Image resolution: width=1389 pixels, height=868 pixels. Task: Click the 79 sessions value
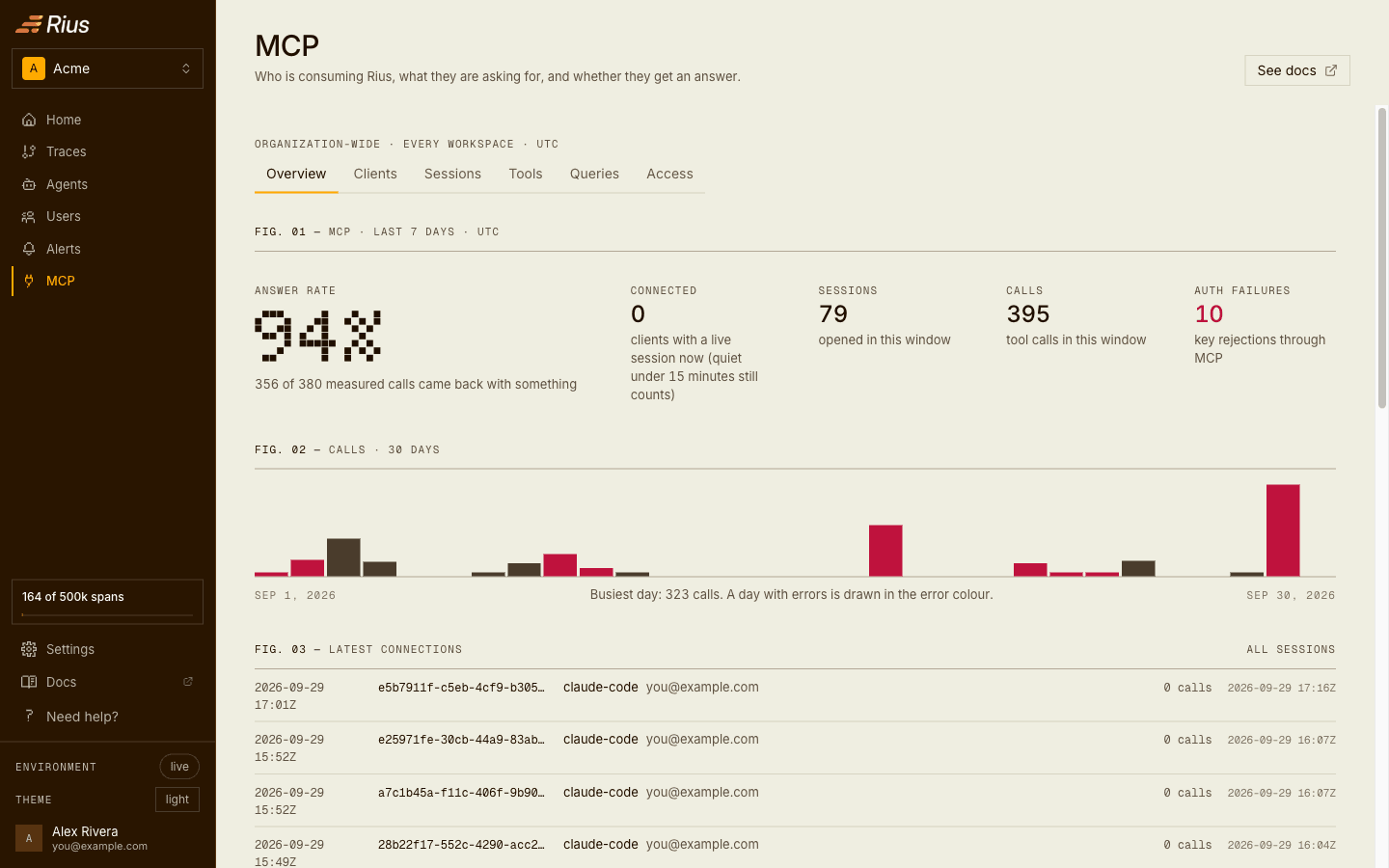833,313
